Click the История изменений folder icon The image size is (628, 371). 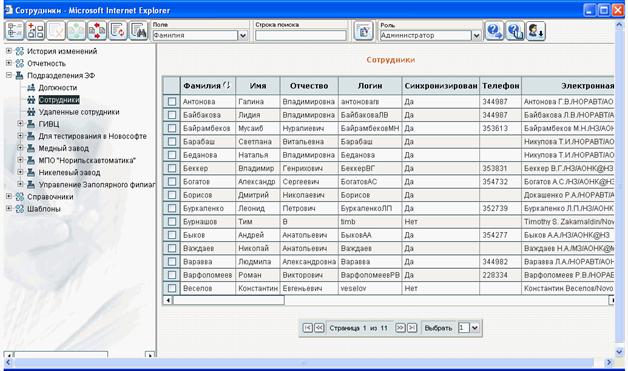tap(20, 51)
